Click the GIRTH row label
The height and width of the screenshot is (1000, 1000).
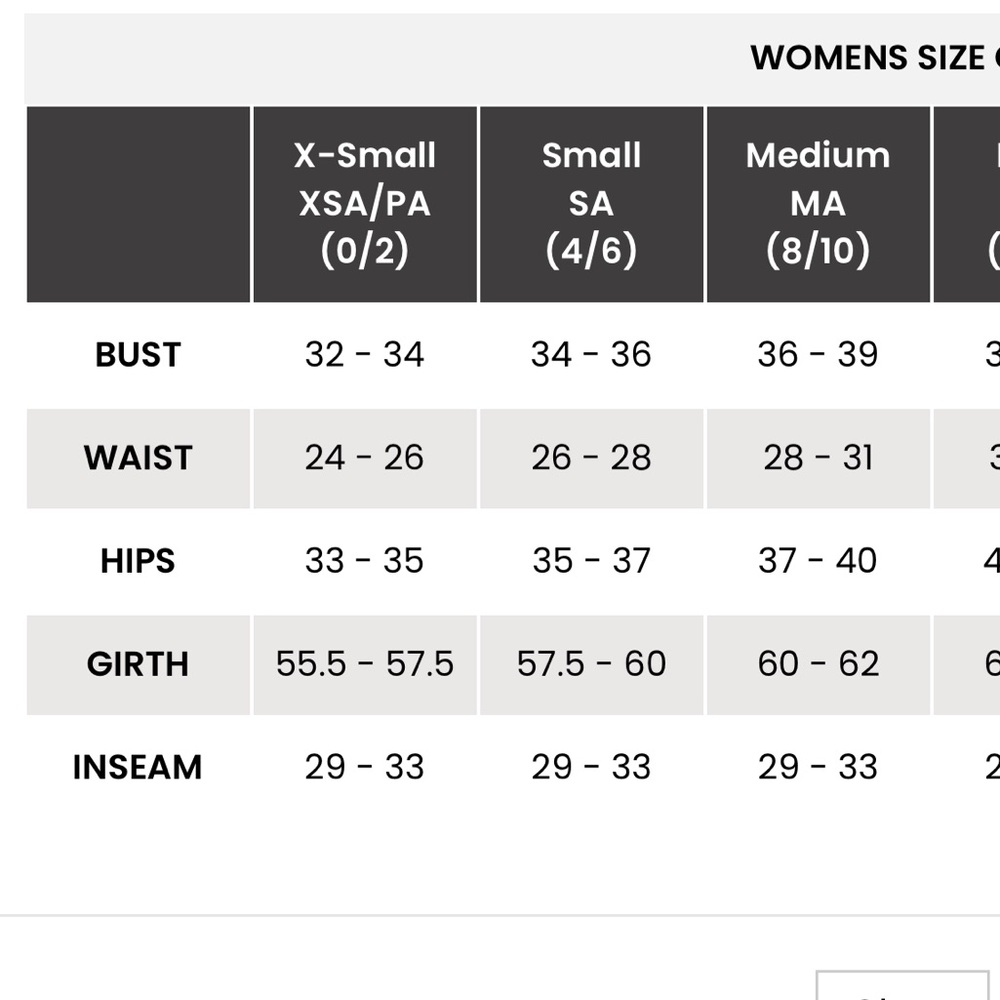click(x=138, y=665)
